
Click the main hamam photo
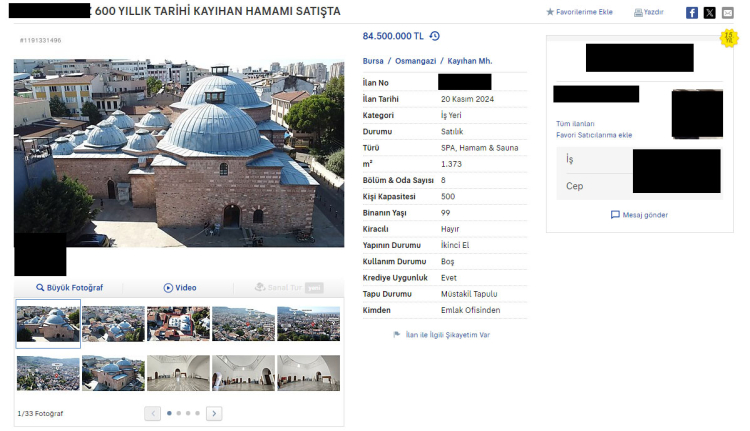point(179,152)
